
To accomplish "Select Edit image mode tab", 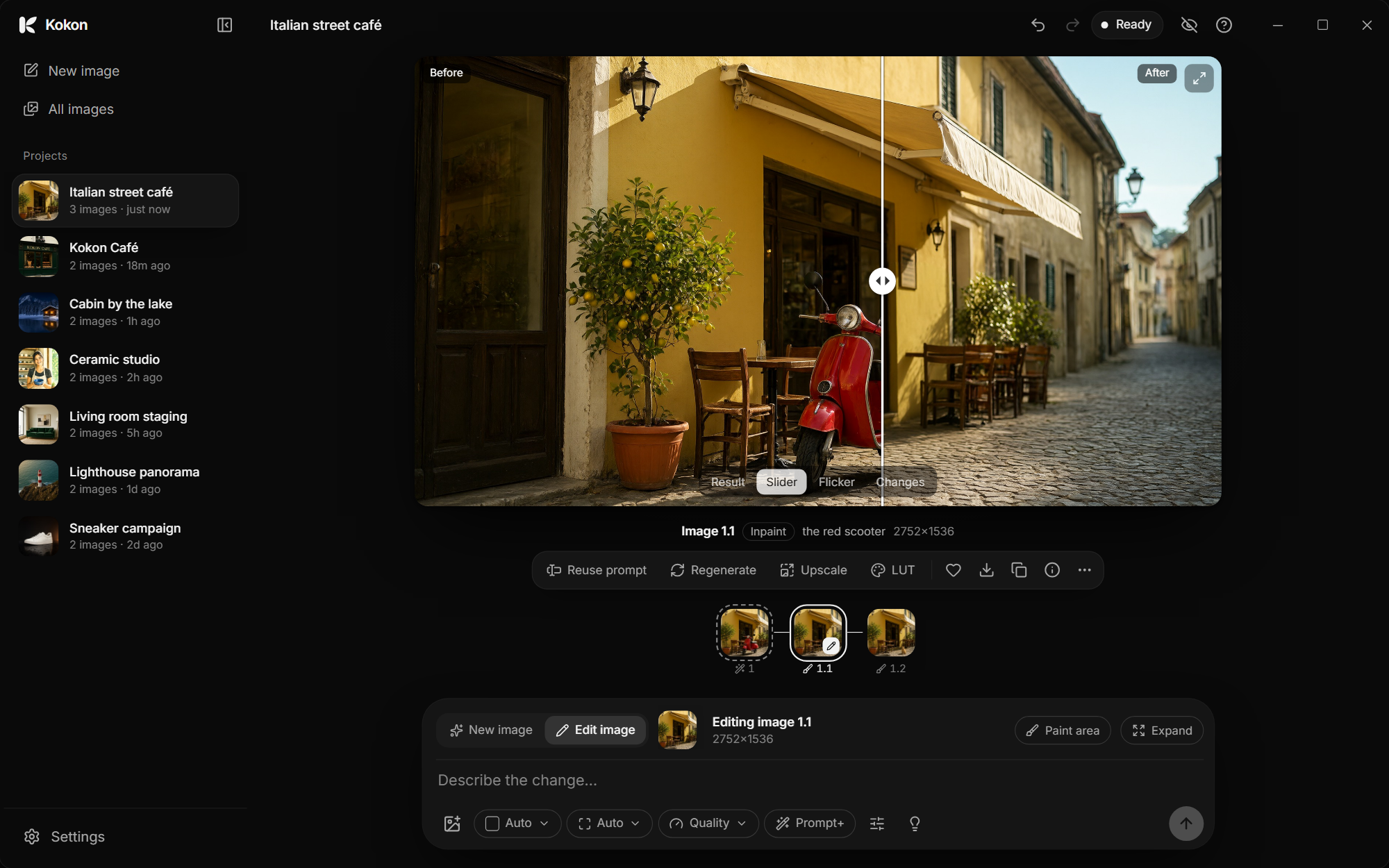I will tap(595, 730).
